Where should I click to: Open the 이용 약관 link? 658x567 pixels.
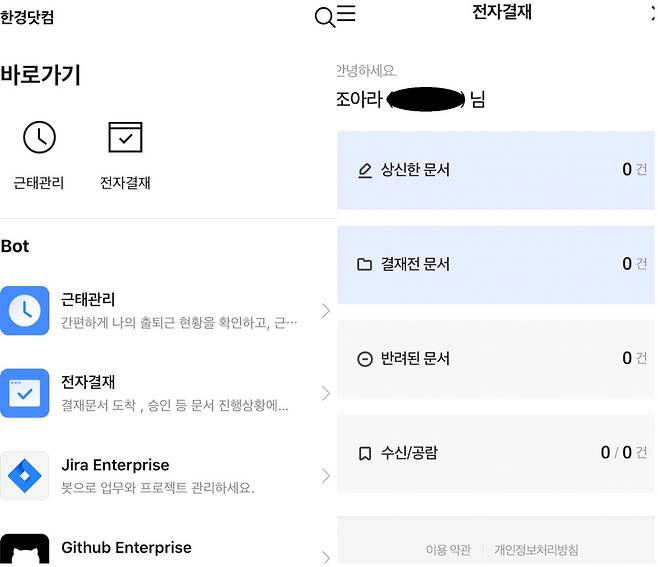point(448,550)
